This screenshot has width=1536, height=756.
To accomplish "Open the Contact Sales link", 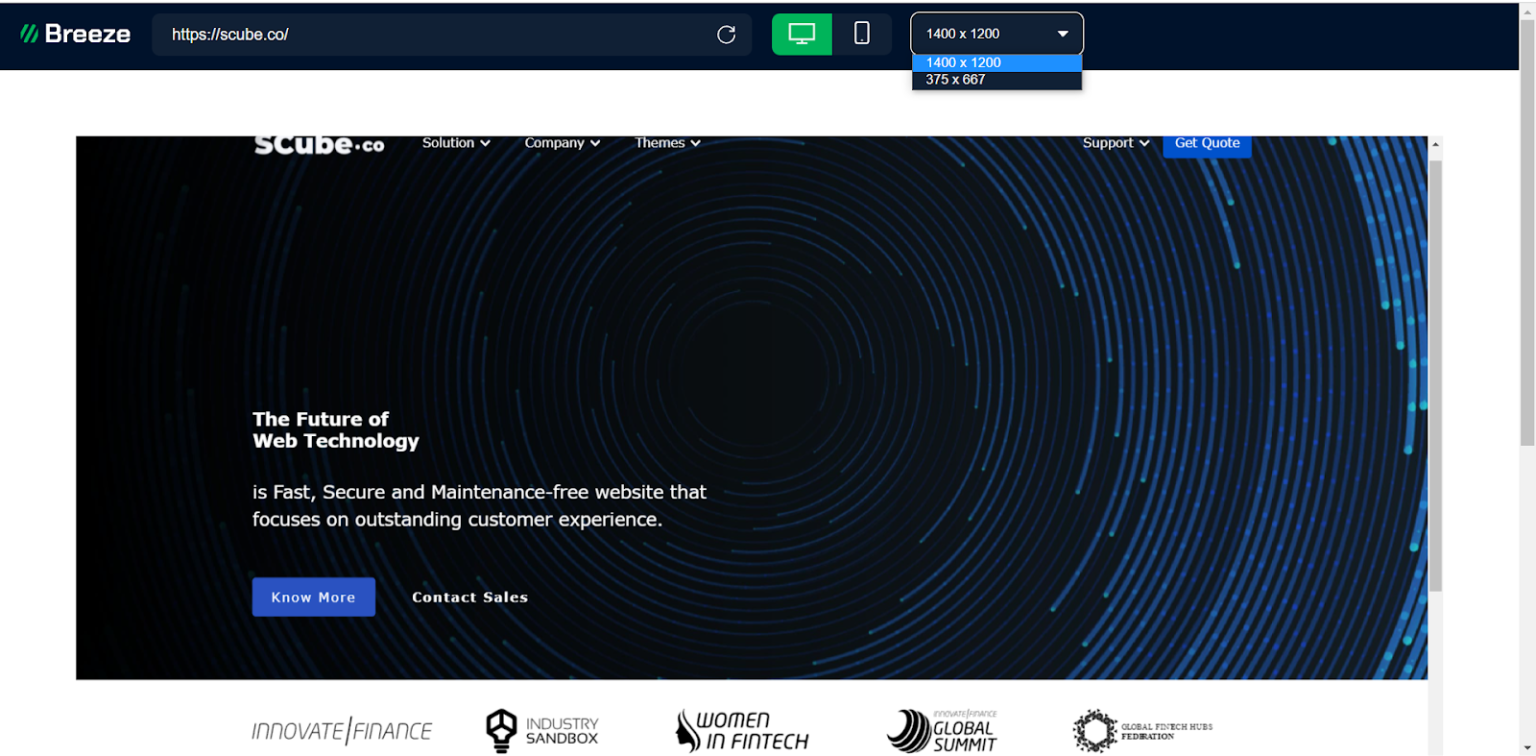I will (x=470, y=597).
